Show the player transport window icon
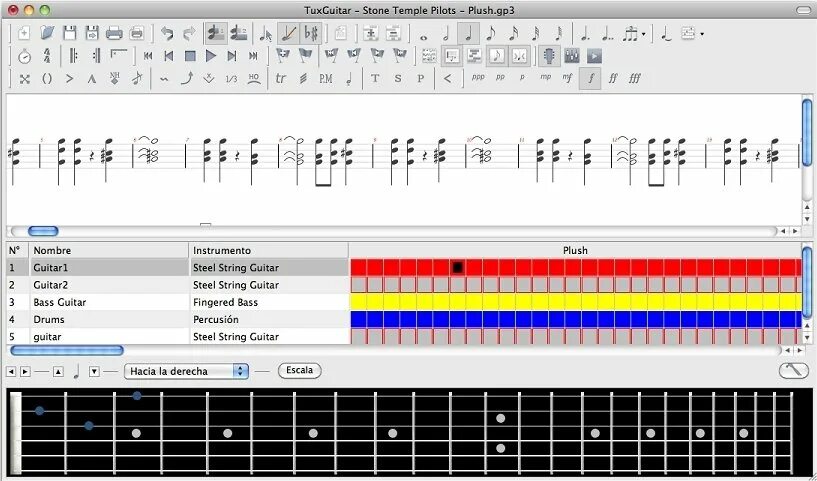Image resolution: width=817 pixels, height=481 pixels. click(594, 56)
